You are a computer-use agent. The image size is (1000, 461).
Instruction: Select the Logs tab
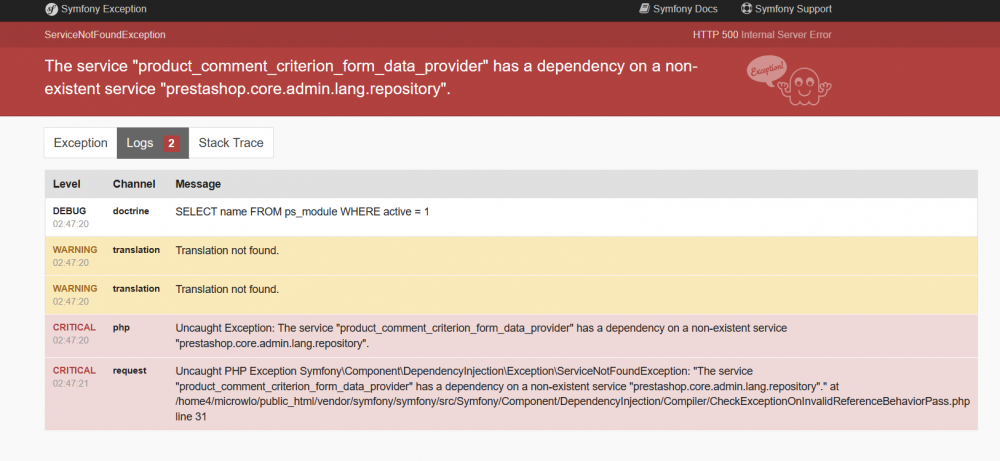click(x=152, y=143)
